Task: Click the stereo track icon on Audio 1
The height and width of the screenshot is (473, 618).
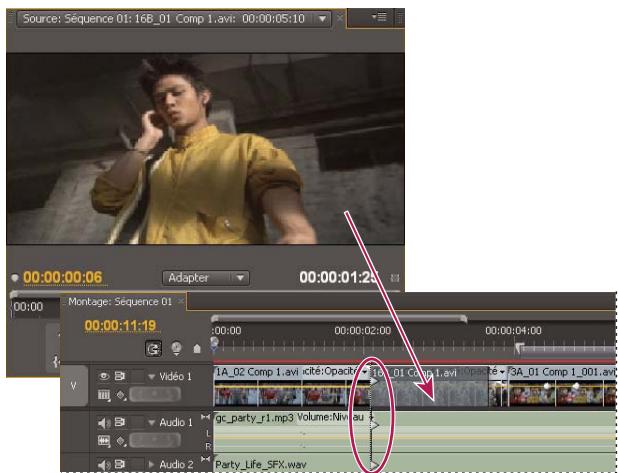Action: point(205,417)
